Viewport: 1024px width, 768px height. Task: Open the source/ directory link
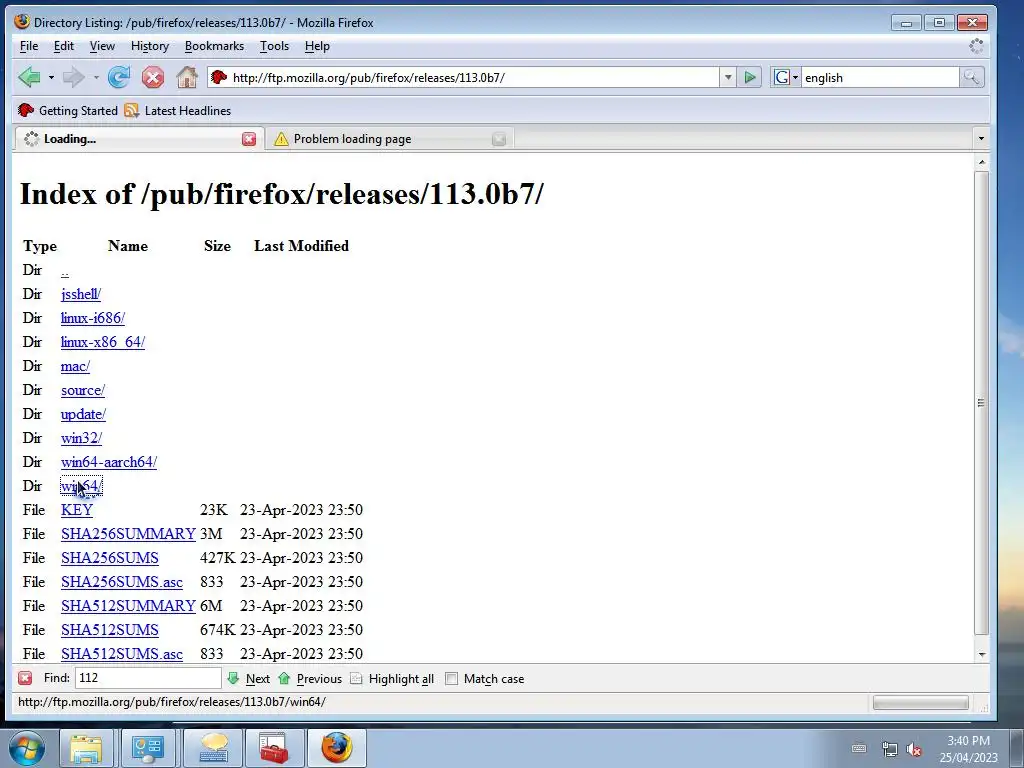tap(83, 391)
